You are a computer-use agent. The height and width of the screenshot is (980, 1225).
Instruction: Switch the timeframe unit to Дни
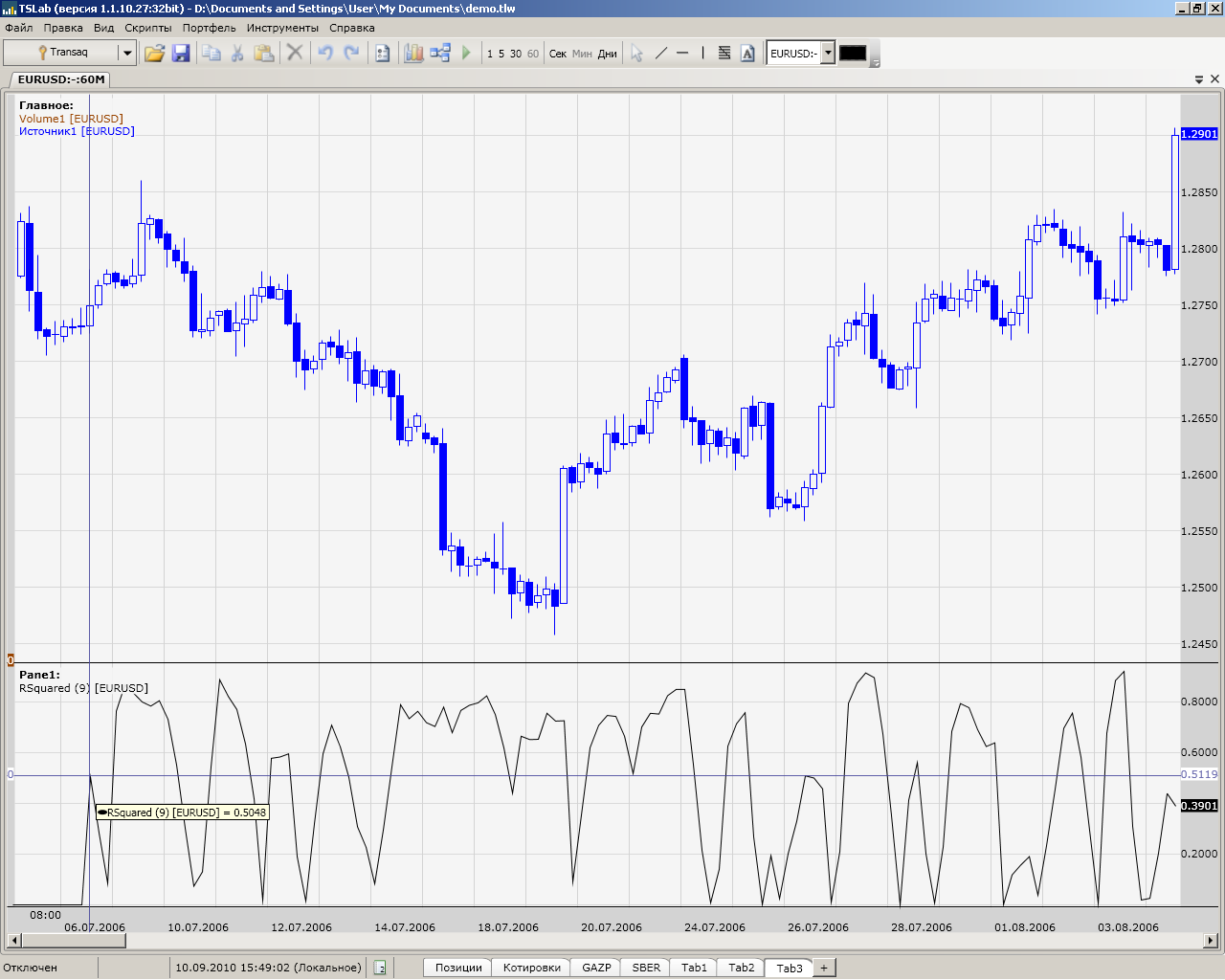608,54
